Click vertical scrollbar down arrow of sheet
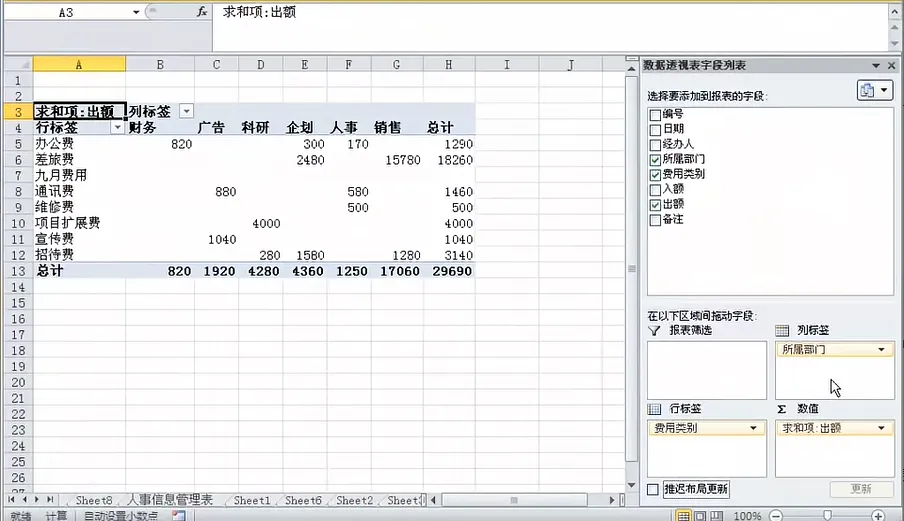The image size is (904, 521). pyautogui.click(x=631, y=485)
